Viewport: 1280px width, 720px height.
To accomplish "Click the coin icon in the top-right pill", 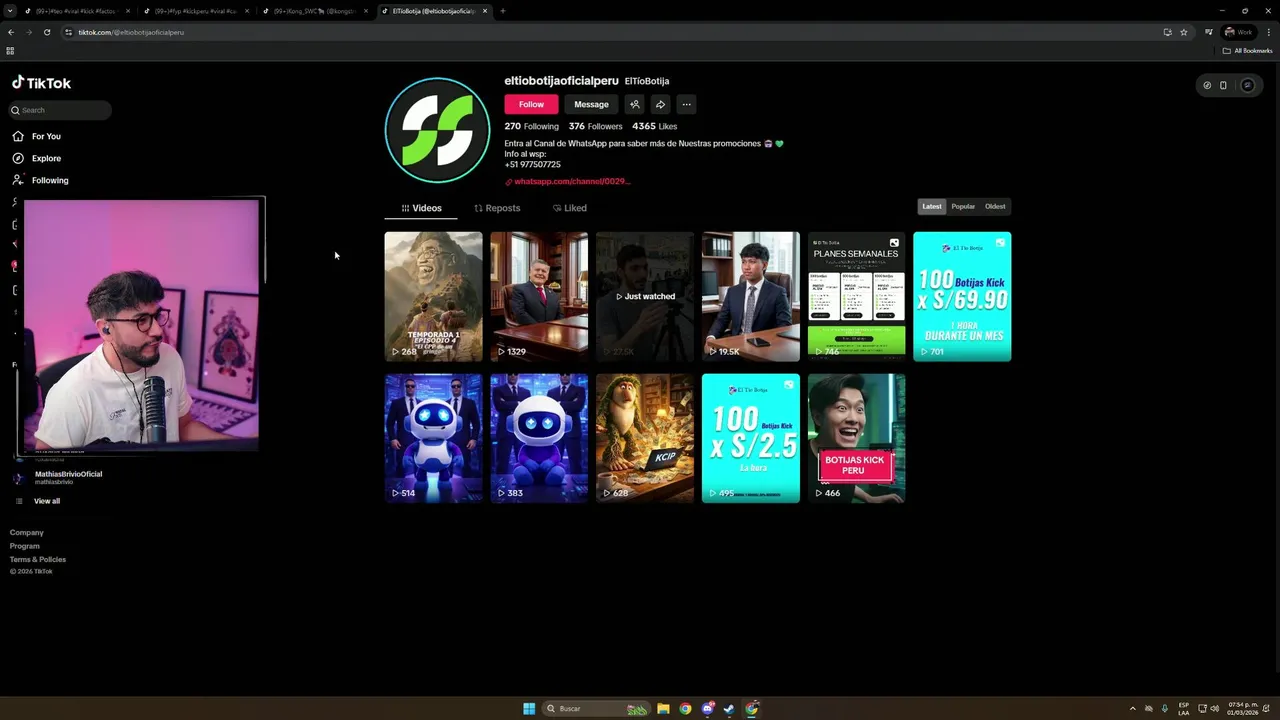I will coord(1207,85).
